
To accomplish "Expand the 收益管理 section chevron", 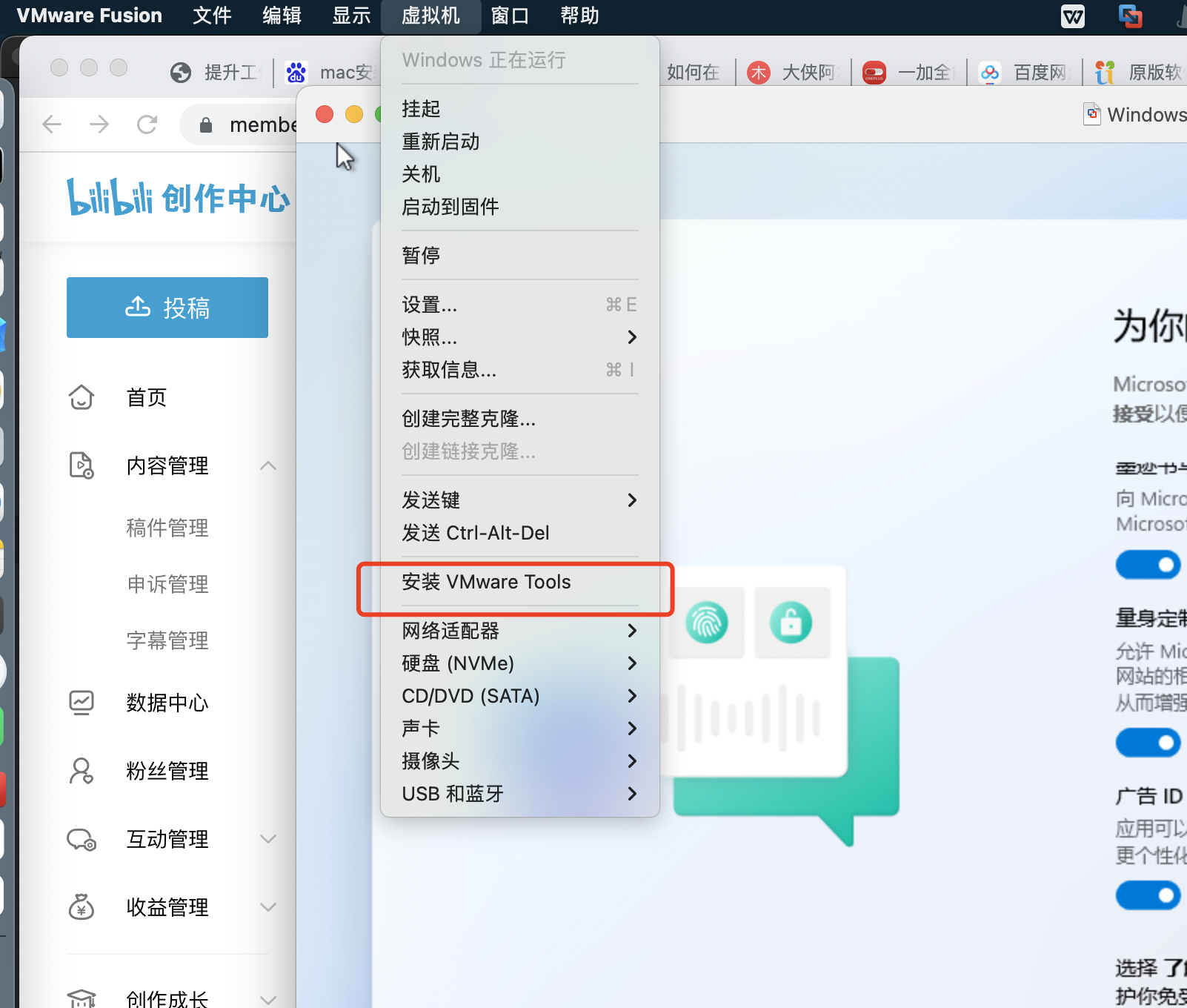I will click(x=268, y=906).
